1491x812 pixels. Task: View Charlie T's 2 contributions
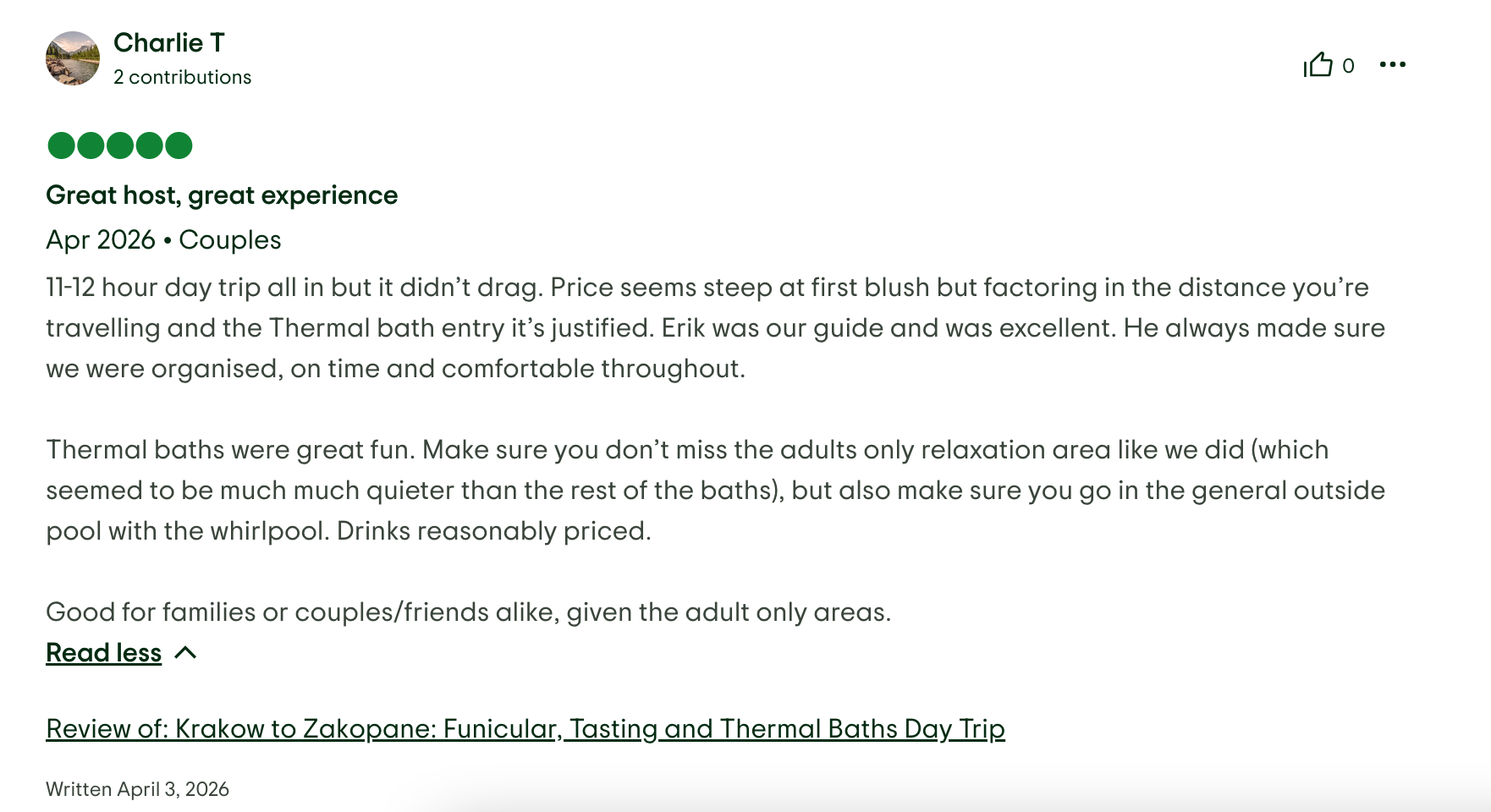tap(182, 76)
